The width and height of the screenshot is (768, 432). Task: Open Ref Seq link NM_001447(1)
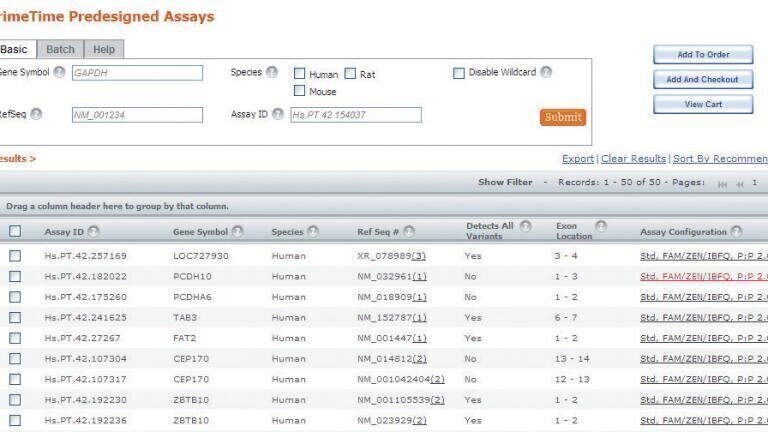[391, 338]
